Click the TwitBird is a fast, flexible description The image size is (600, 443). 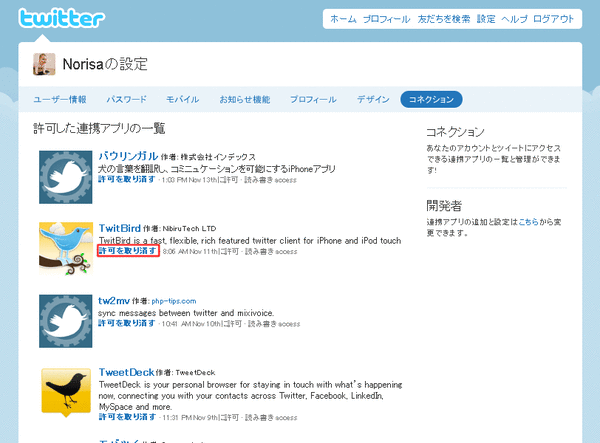[x=250, y=241]
